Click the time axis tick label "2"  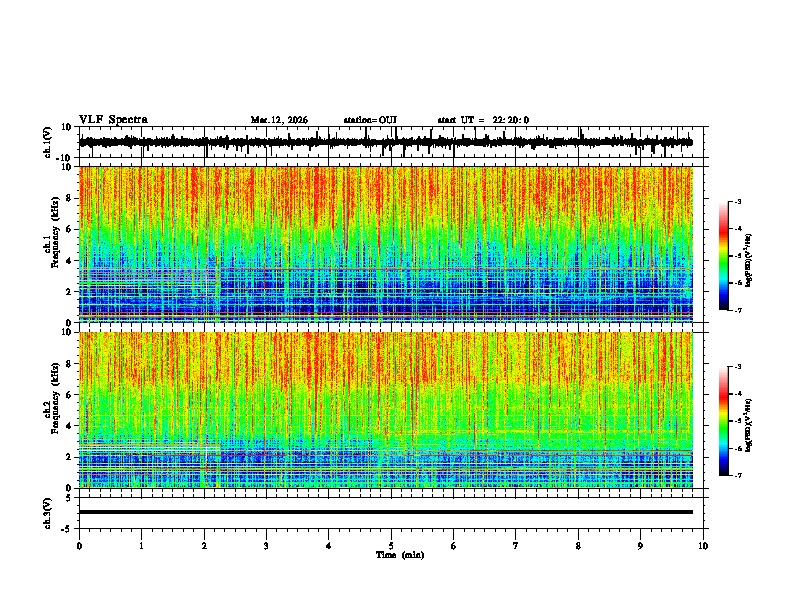click(x=204, y=546)
